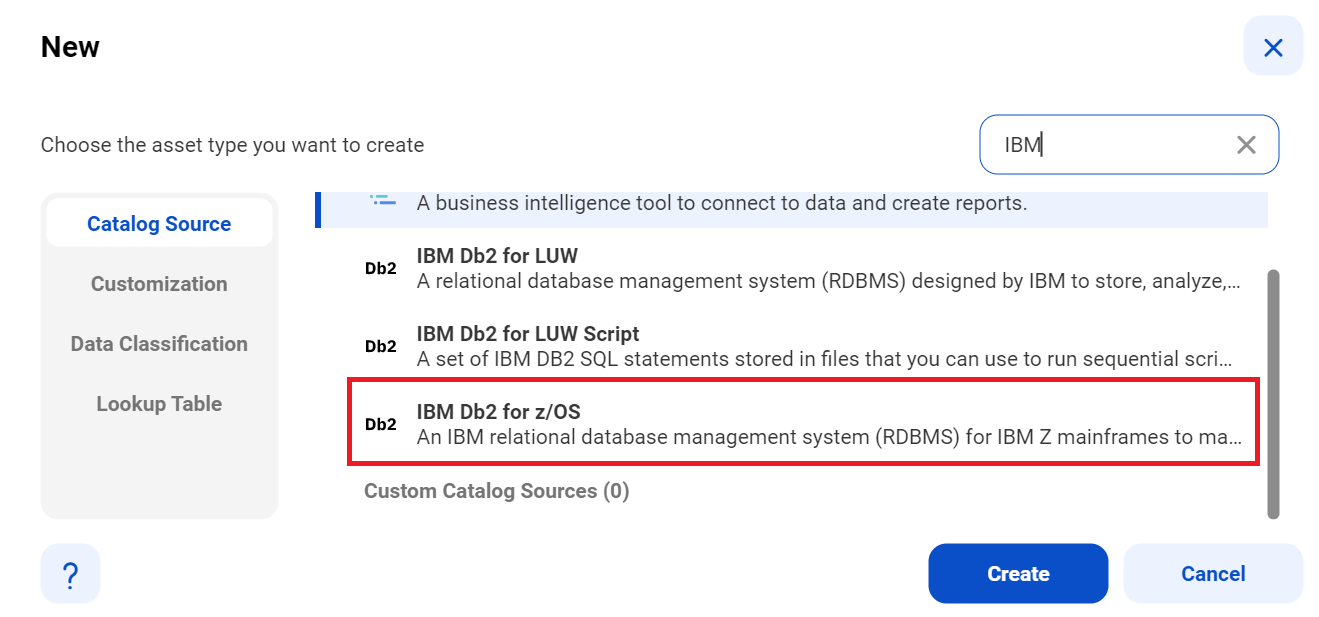Open help via the question mark icon
The height and width of the screenshot is (617, 1319).
70,574
